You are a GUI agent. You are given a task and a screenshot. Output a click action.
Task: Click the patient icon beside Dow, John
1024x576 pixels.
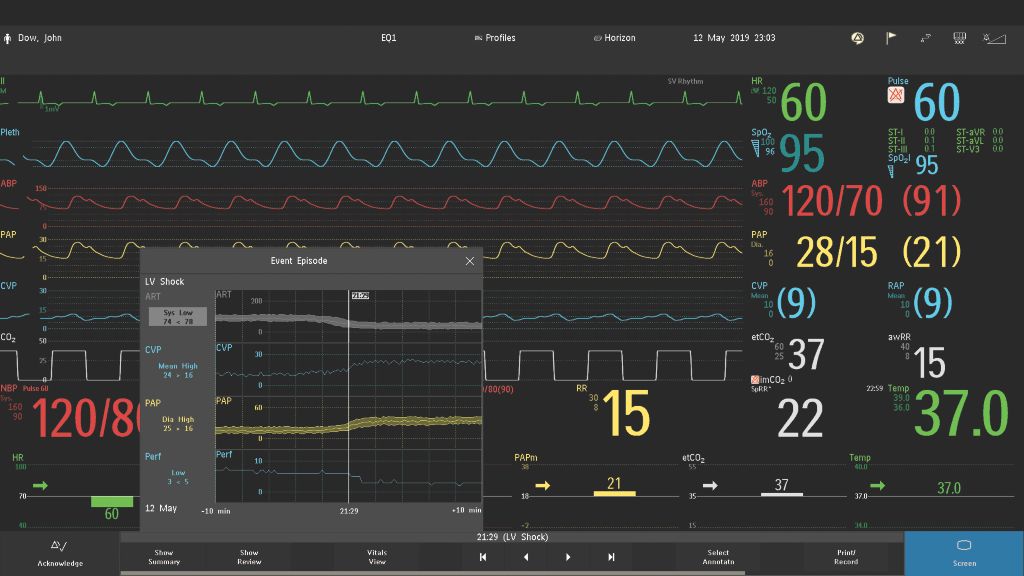click(8, 38)
